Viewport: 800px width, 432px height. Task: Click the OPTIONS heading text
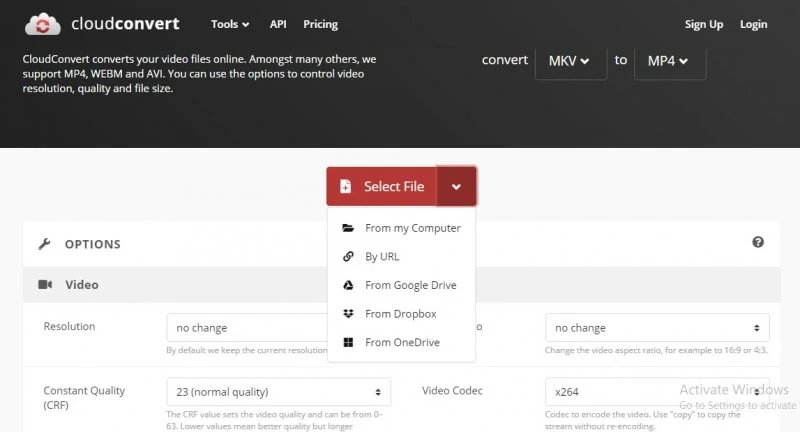coord(93,244)
